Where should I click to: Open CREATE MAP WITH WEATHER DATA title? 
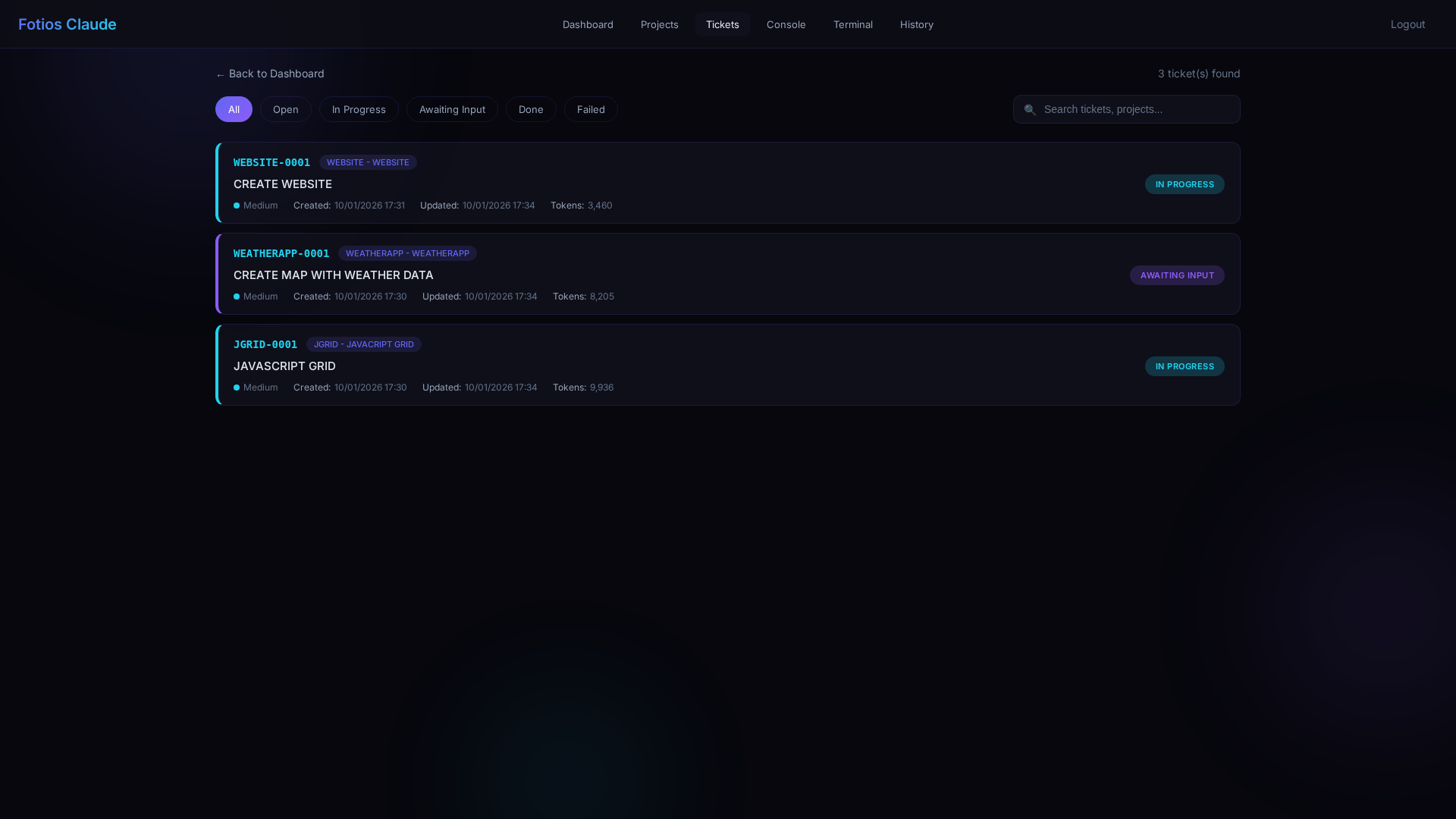tap(334, 275)
